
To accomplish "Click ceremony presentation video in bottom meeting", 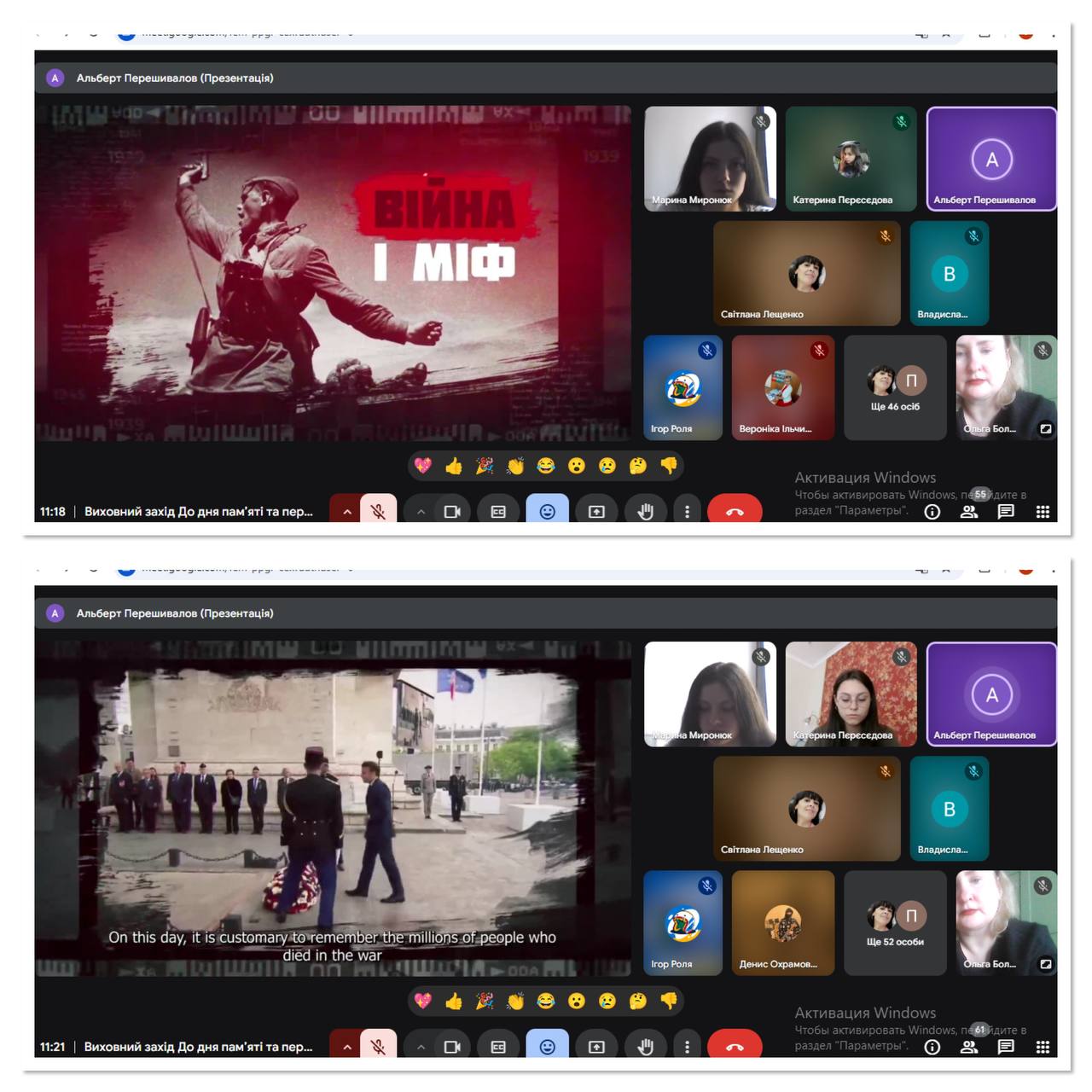I will (x=333, y=809).
